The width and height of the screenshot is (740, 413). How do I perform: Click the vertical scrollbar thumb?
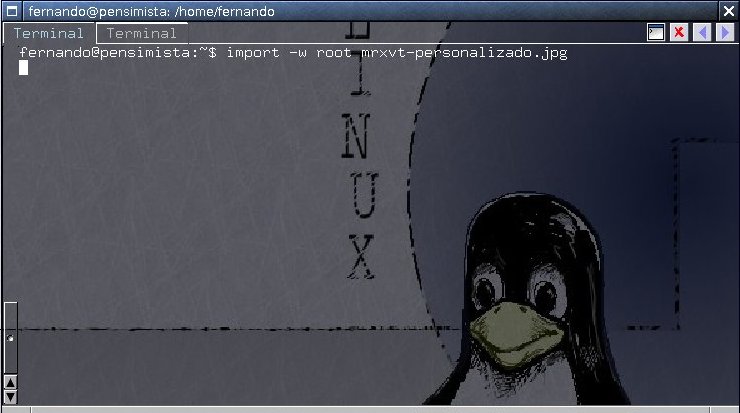(x=10, y=338)
